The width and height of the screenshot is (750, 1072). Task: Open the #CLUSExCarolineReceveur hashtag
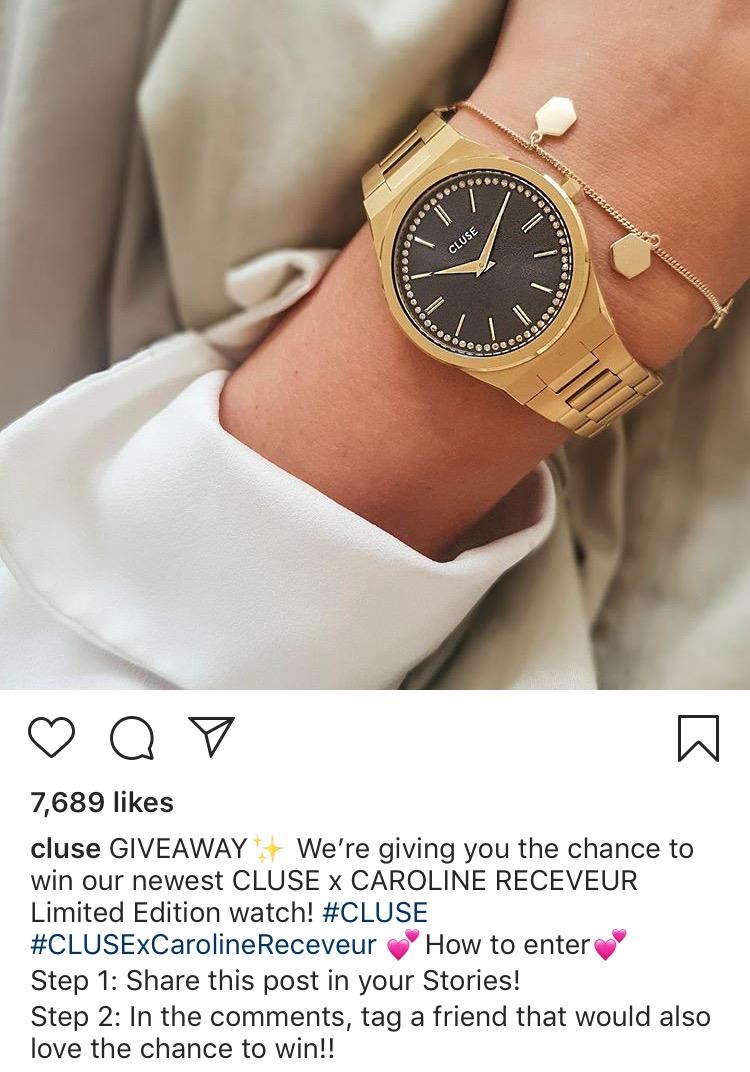click(203, 945)
